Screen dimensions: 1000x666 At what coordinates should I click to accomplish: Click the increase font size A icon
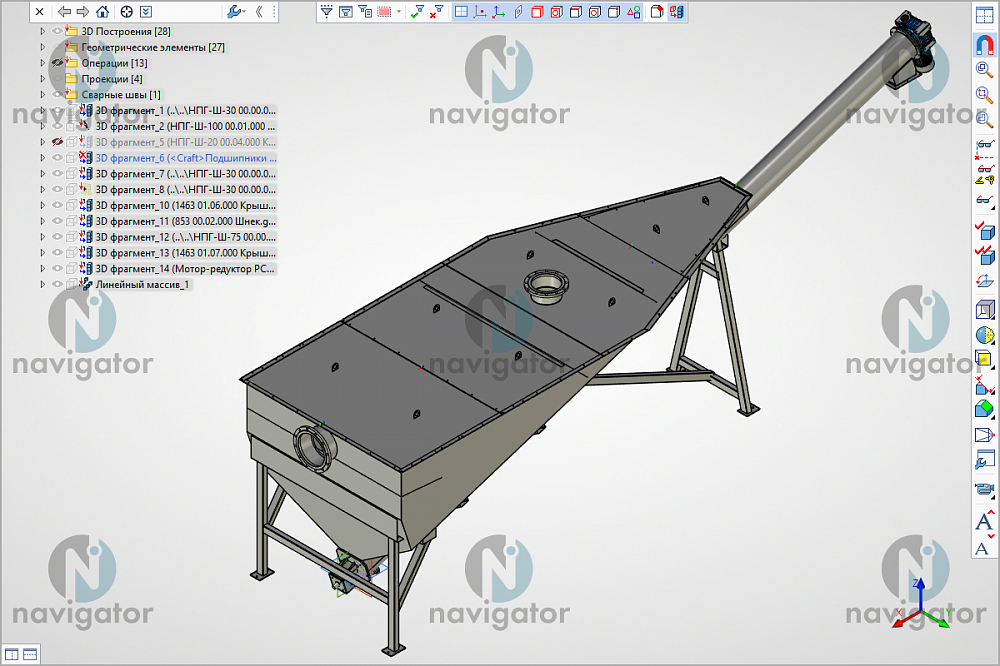point(985,521)
